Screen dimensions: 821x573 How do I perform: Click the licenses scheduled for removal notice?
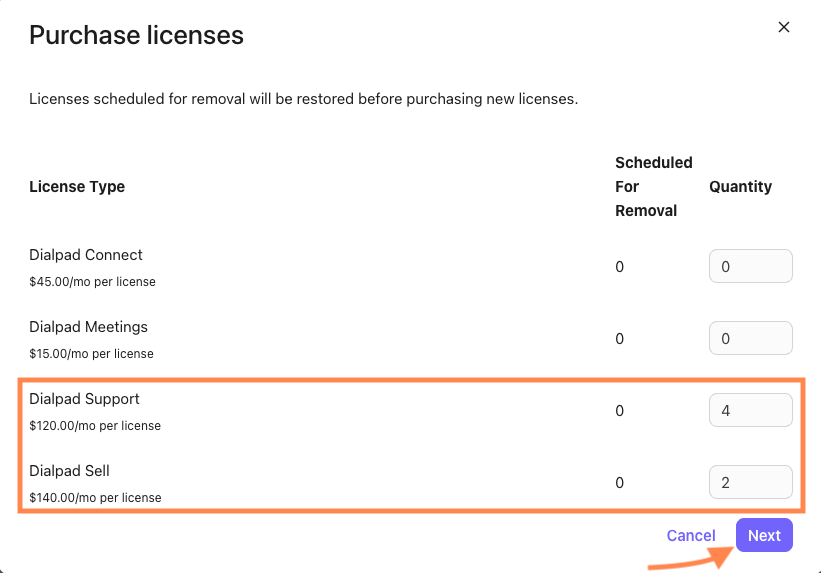(x=304, y=99)
